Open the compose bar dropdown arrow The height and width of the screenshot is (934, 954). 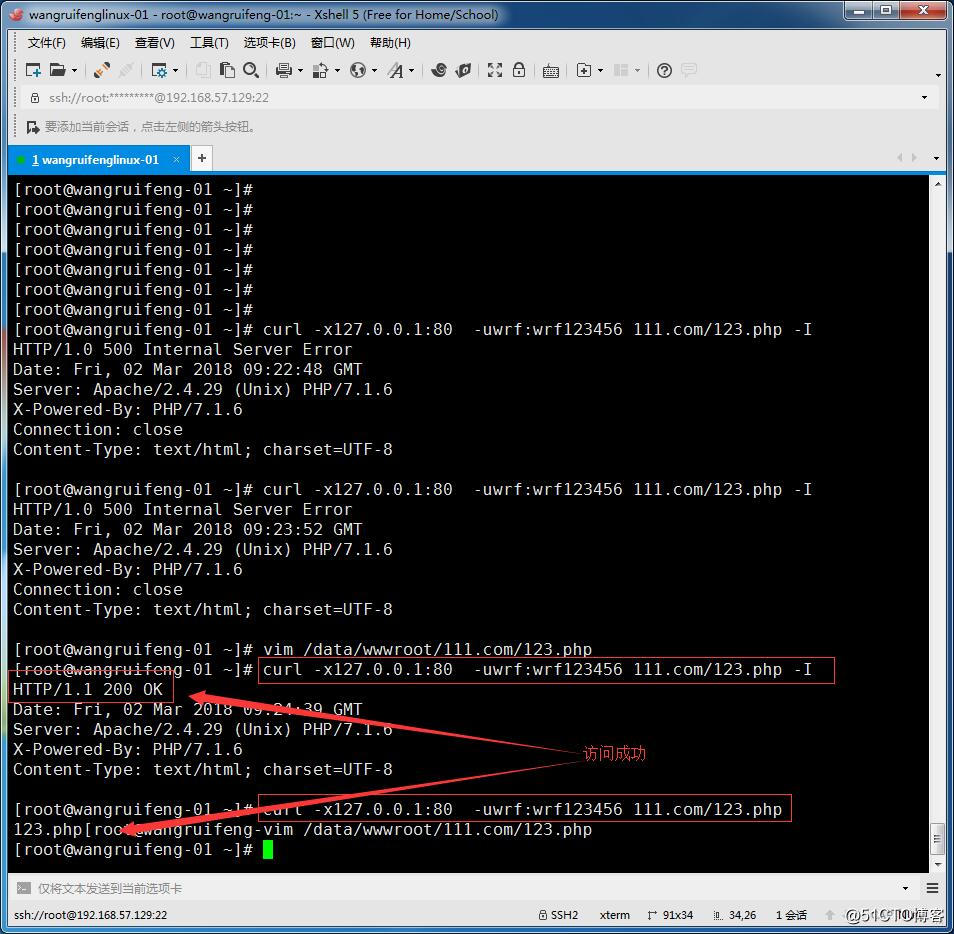pos(905,888)
